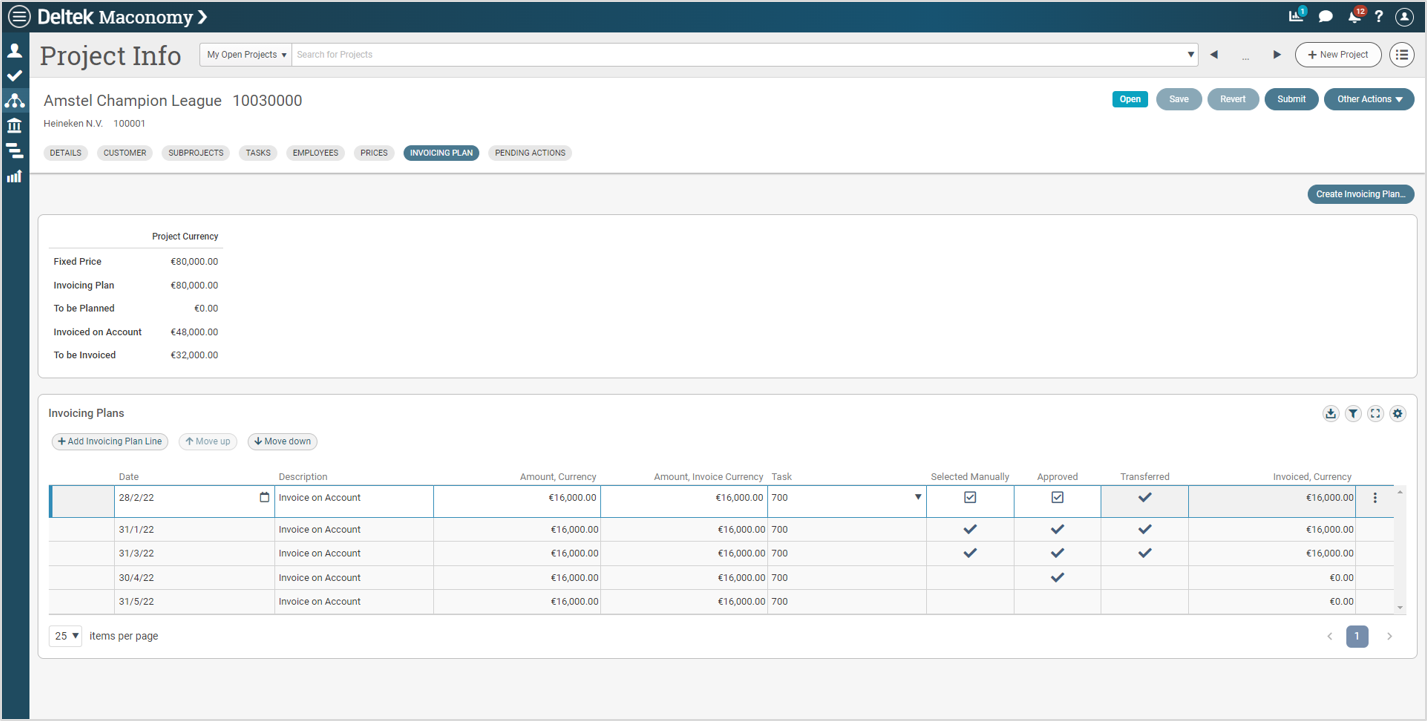
Task: Click the Open status badge
Action: coord(1130,99)
